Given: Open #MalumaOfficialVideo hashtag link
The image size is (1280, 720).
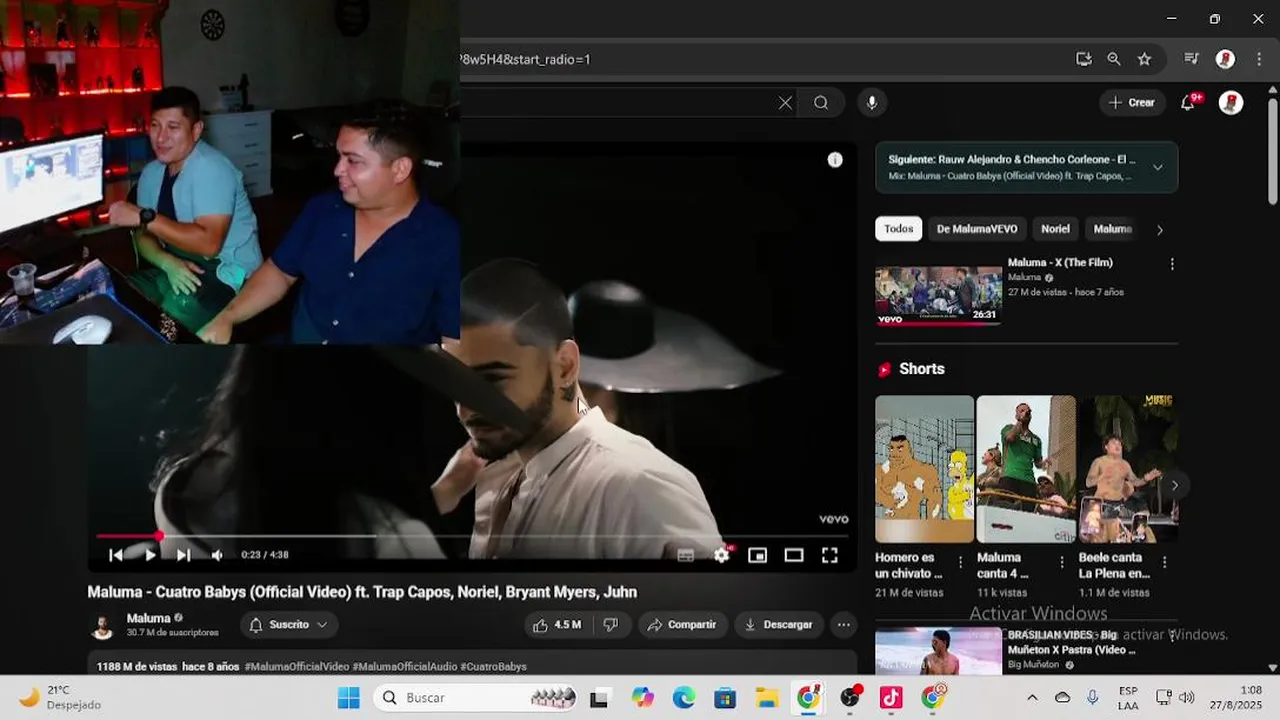Looking at the screenshot, I should [297, 667].
